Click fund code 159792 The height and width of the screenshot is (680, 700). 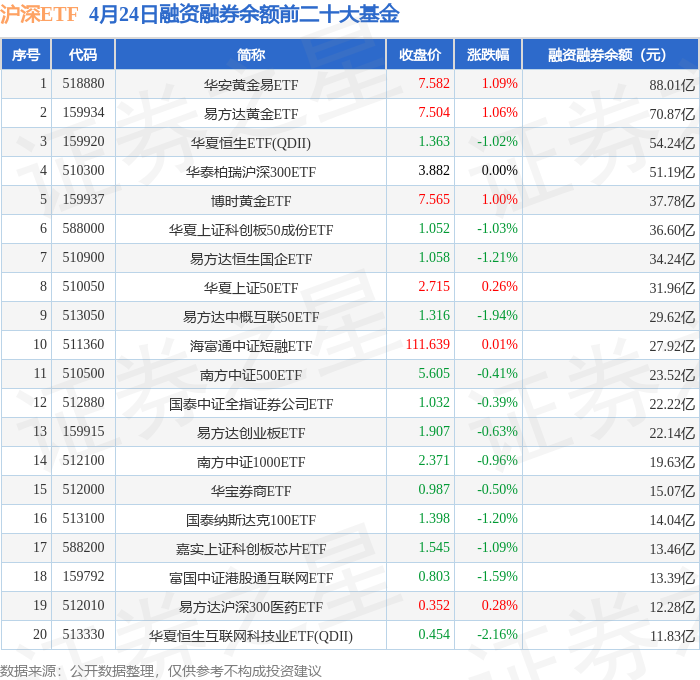coord(83,577)
